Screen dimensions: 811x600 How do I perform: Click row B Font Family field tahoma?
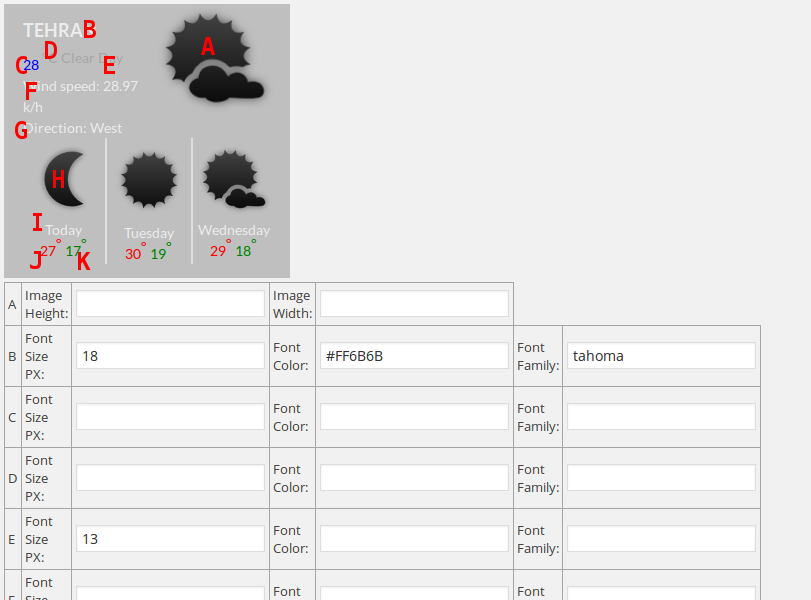[x=661, y=356]
